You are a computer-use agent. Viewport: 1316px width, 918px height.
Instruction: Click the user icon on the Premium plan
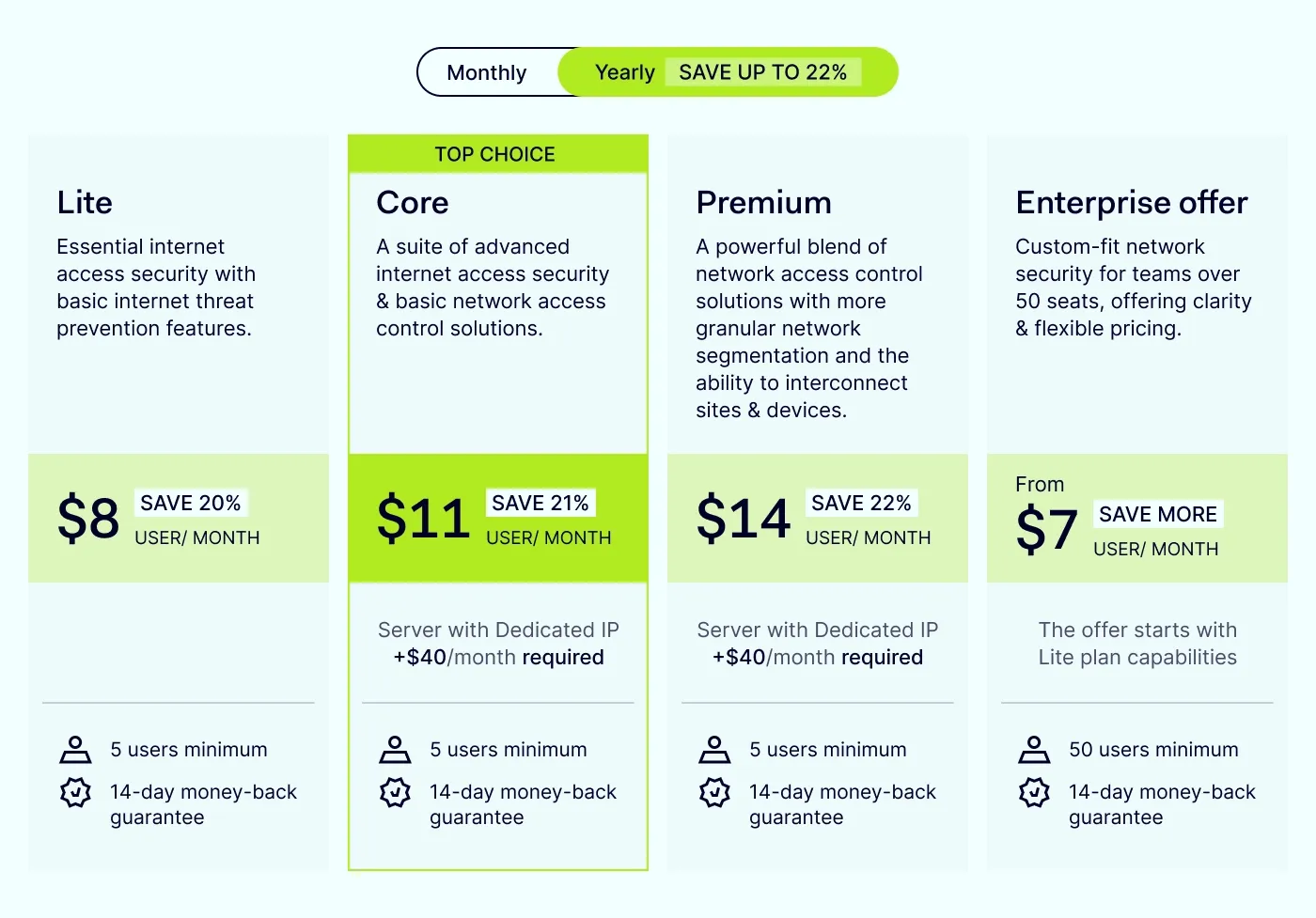coord(714,749)
